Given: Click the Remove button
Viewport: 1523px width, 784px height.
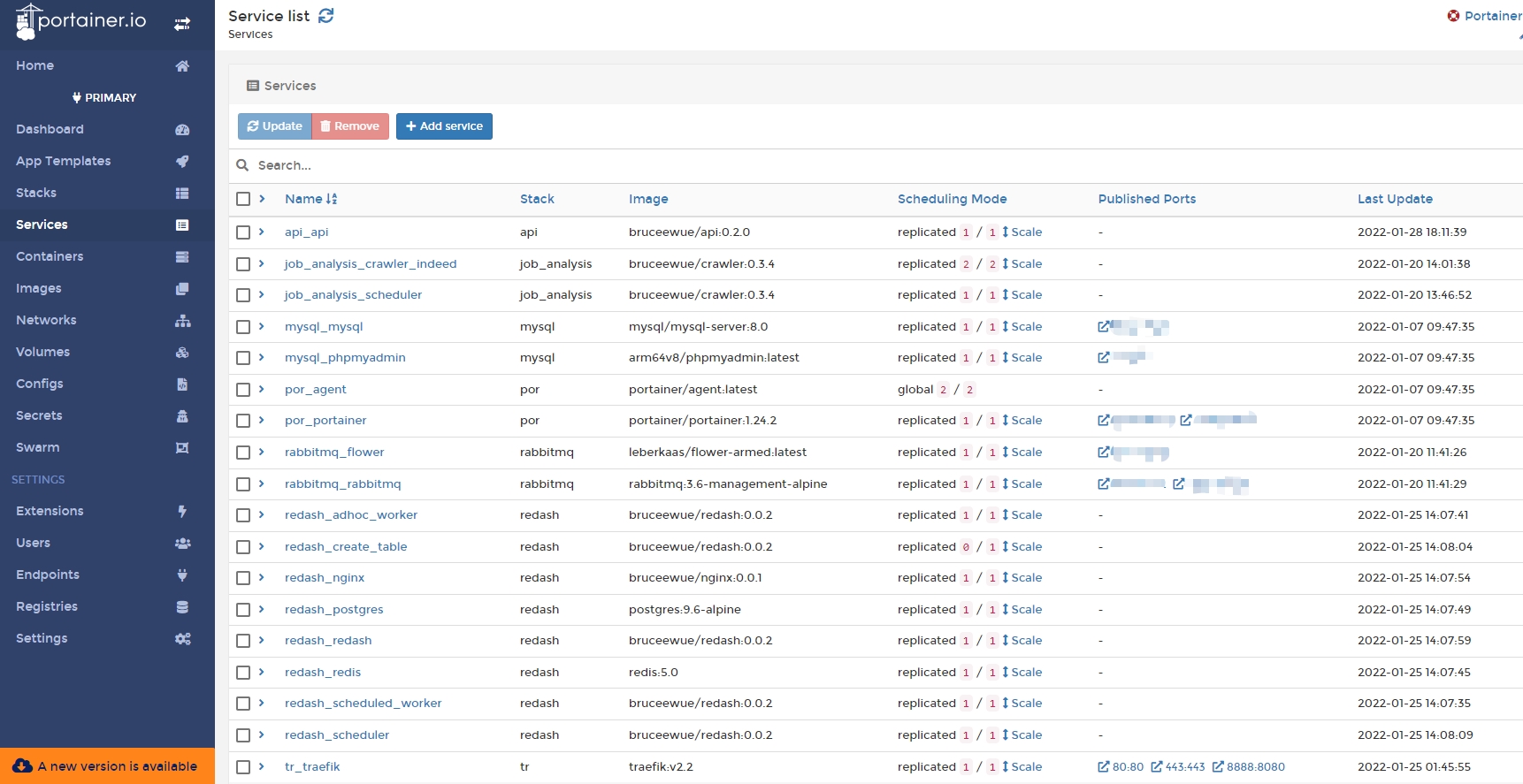Looking at the screenshot, I should (x=350, y=126).
